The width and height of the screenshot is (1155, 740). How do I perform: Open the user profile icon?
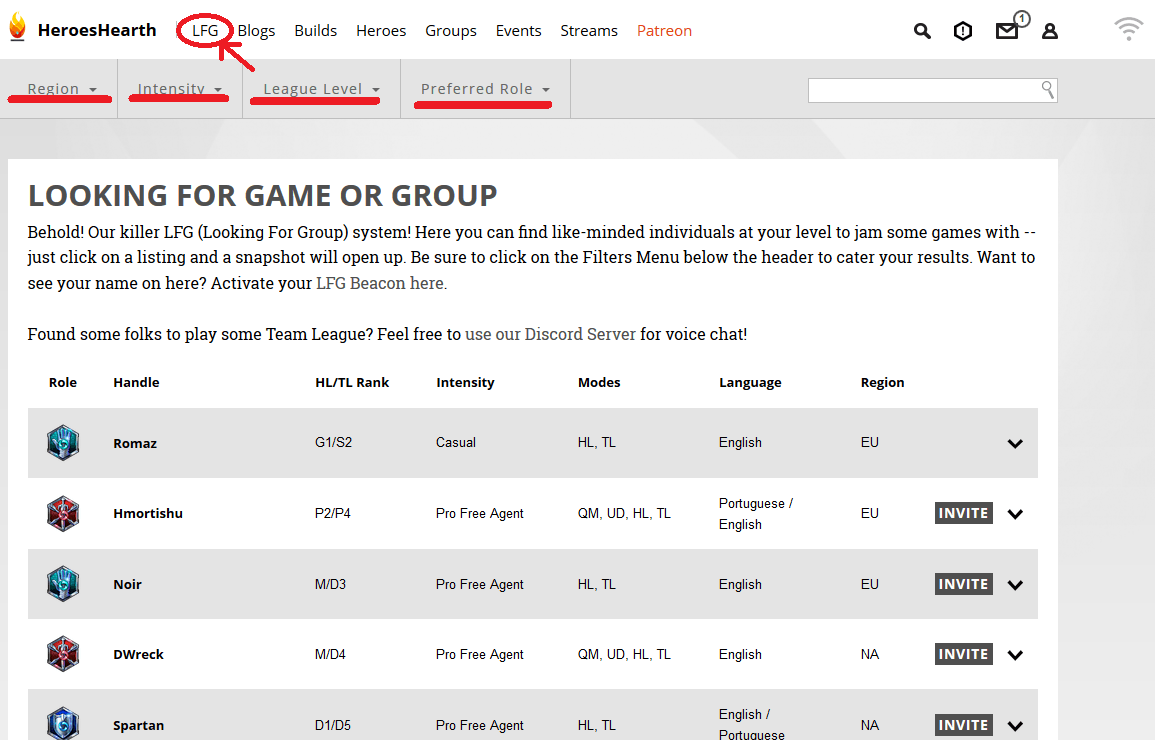click(x=1050, y=31)
